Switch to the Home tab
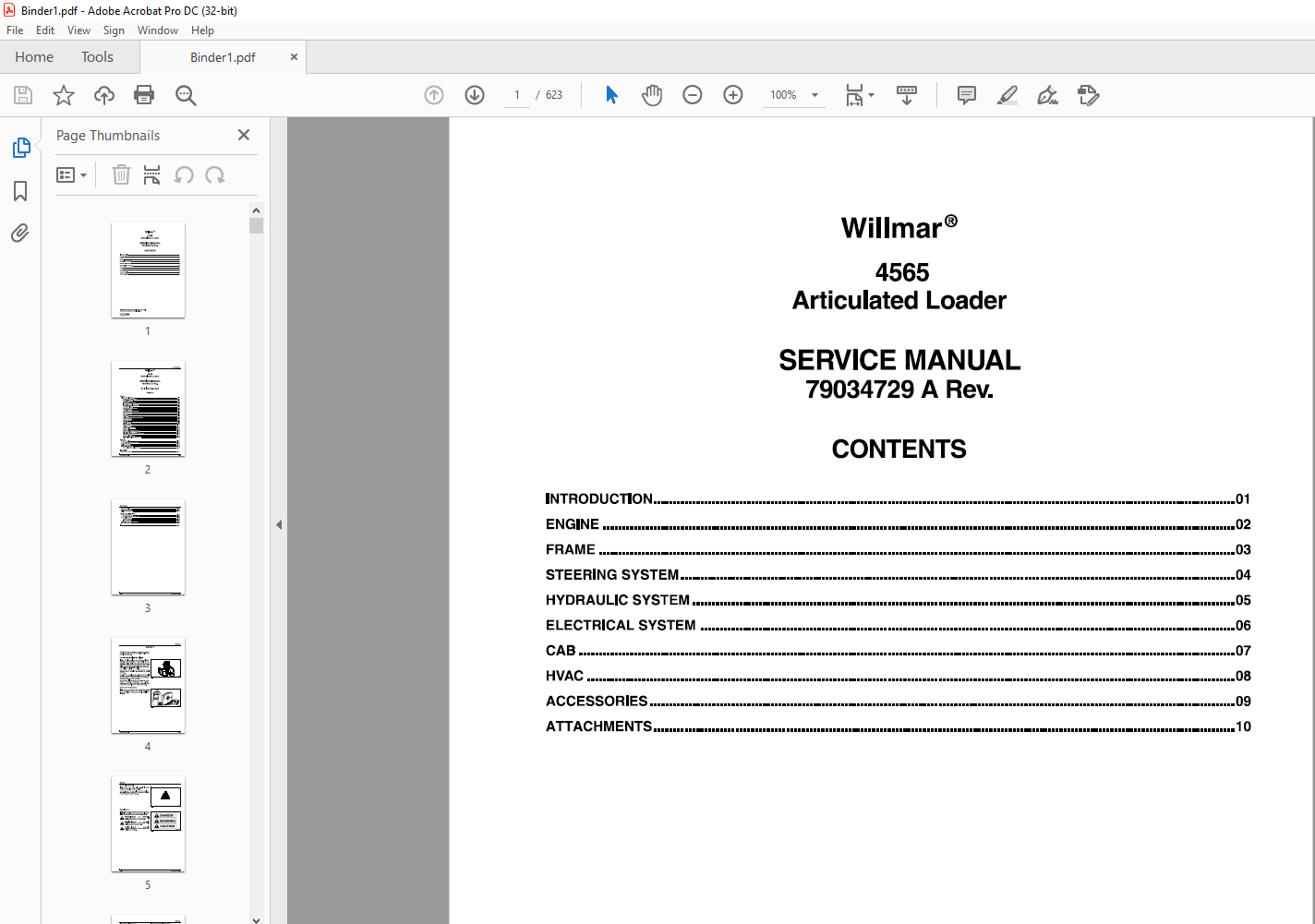The height and width of the screenshot is (924, 1315). (x=34, y=57)
